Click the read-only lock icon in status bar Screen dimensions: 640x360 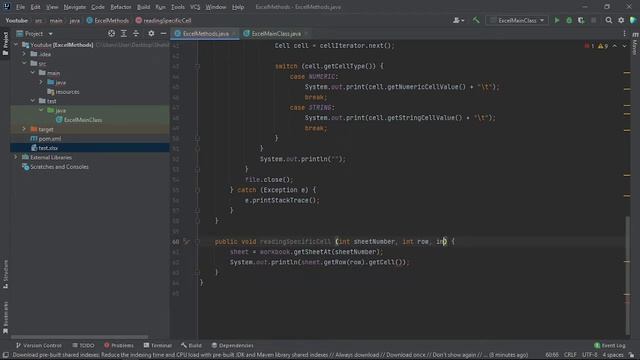(x=632, y=355)
